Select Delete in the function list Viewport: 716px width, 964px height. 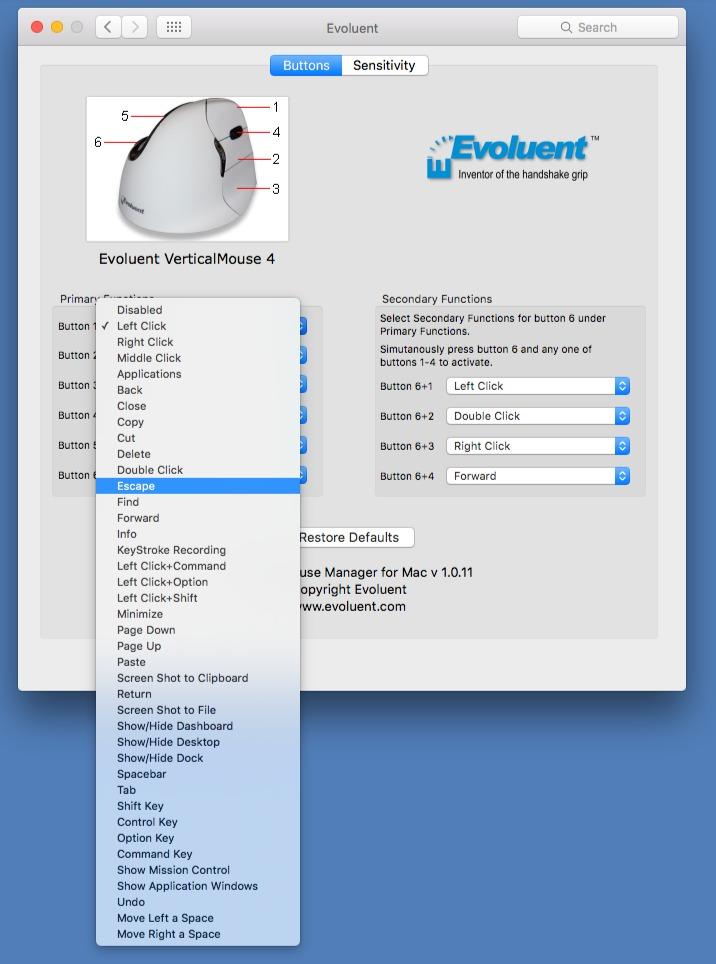tap(198, 454)
